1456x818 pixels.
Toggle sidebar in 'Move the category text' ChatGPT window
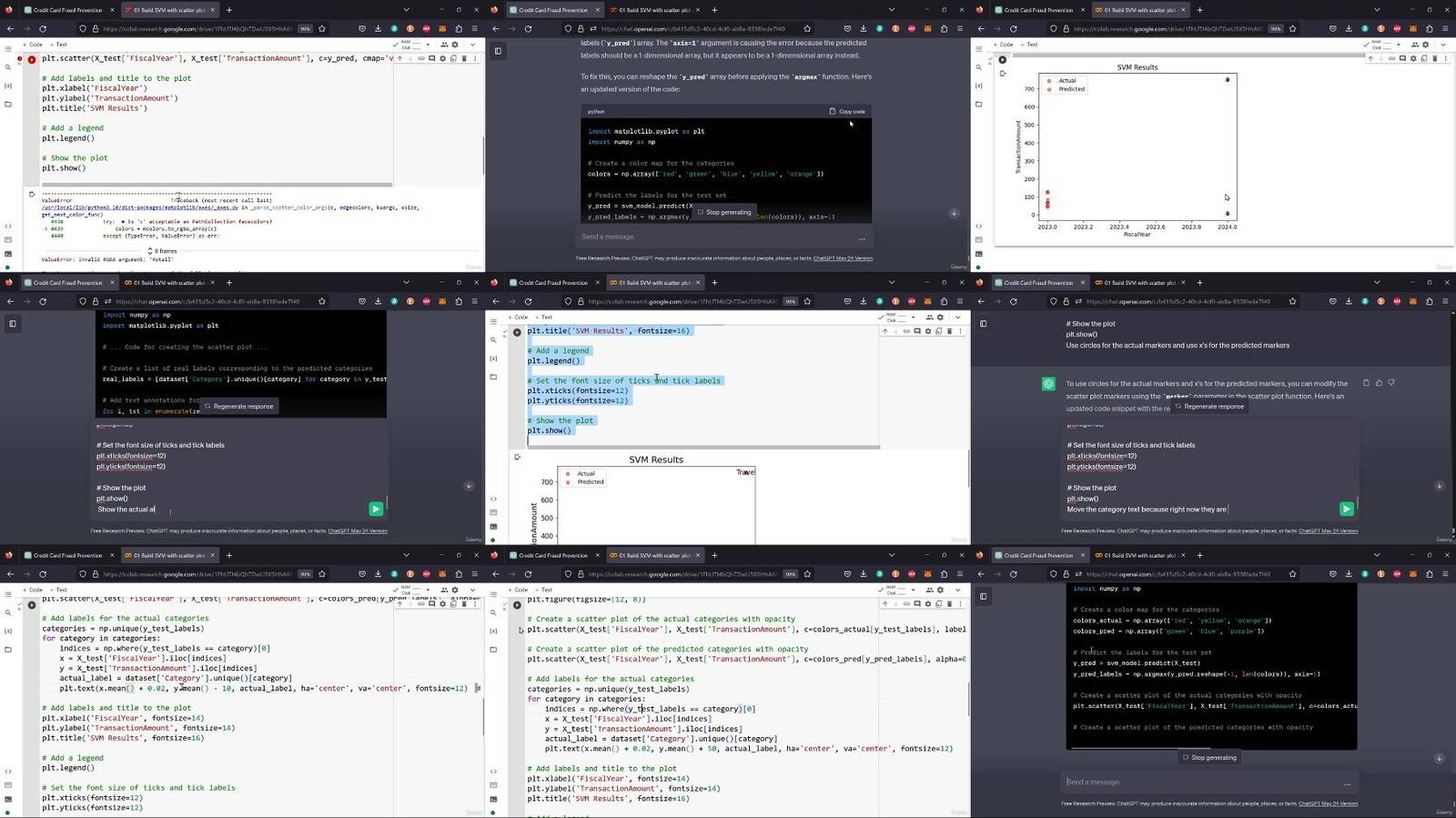984,323
